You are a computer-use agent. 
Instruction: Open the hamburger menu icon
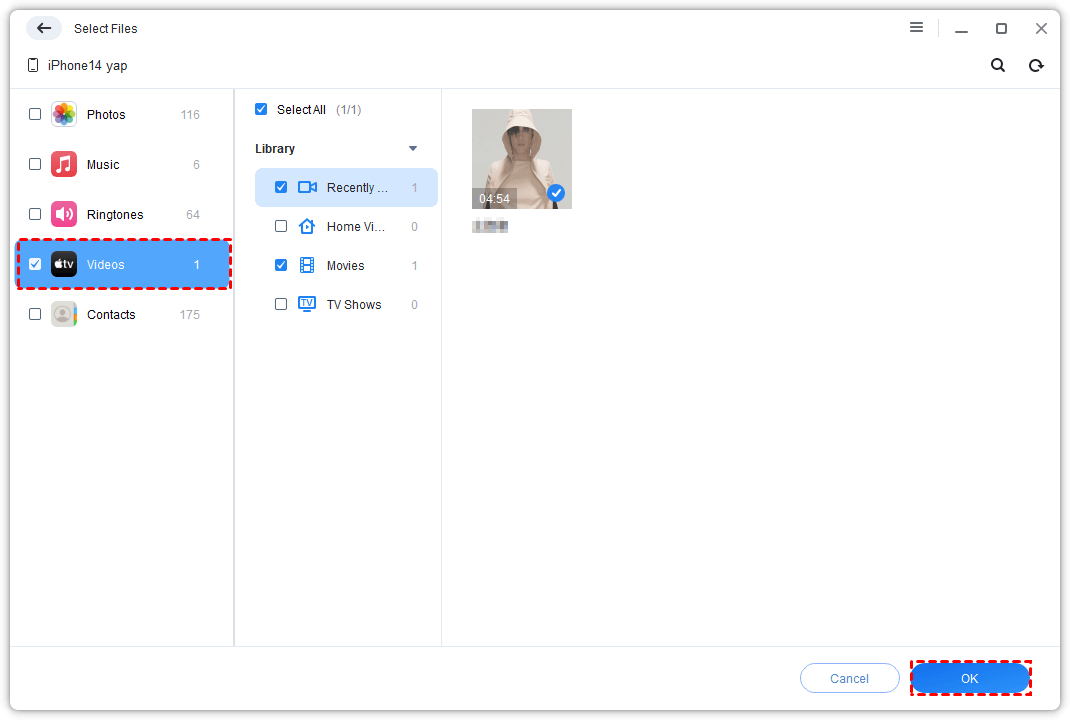coord(916,28)
